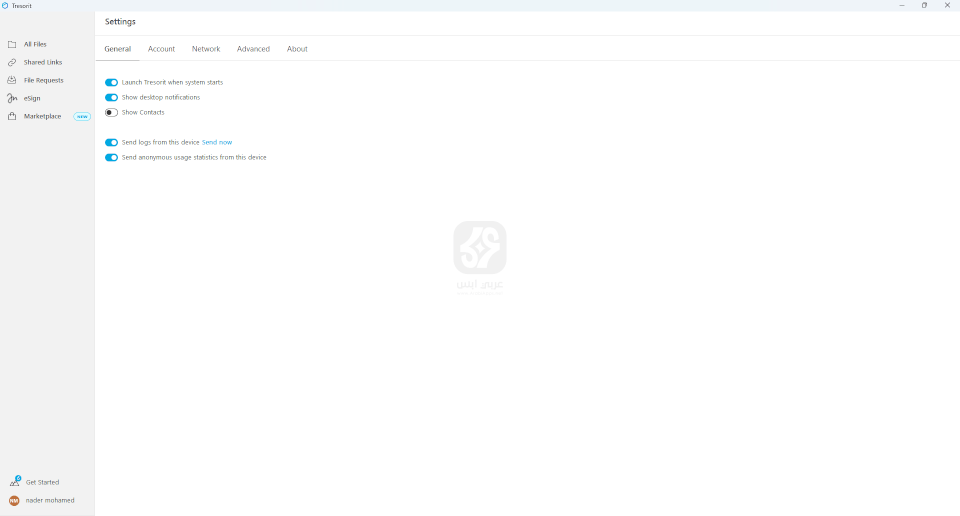Select the About tab
This screenshot has width=960, height=516.
pos(297,49)
